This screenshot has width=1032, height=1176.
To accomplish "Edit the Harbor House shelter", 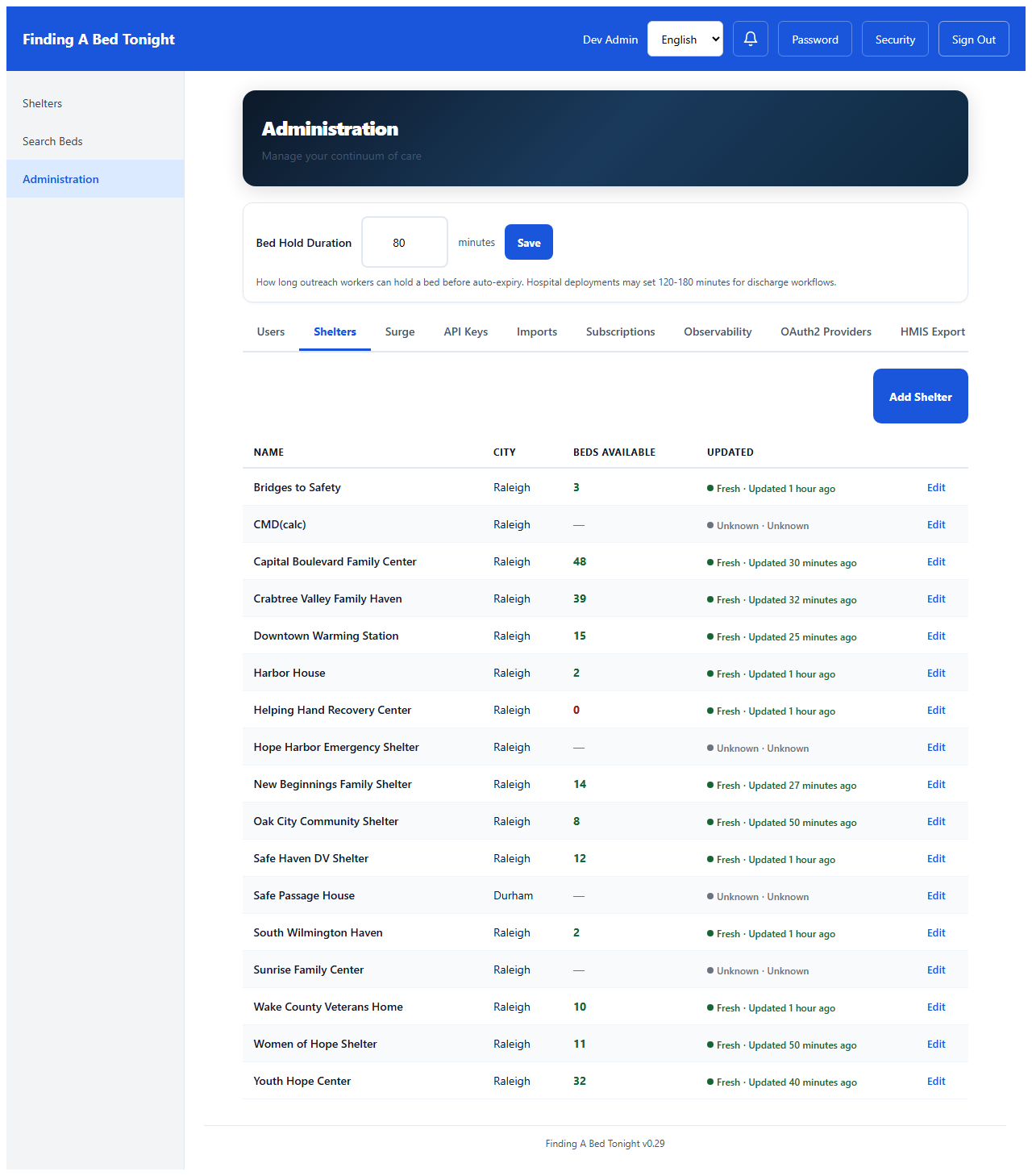I will click(935, 673).
